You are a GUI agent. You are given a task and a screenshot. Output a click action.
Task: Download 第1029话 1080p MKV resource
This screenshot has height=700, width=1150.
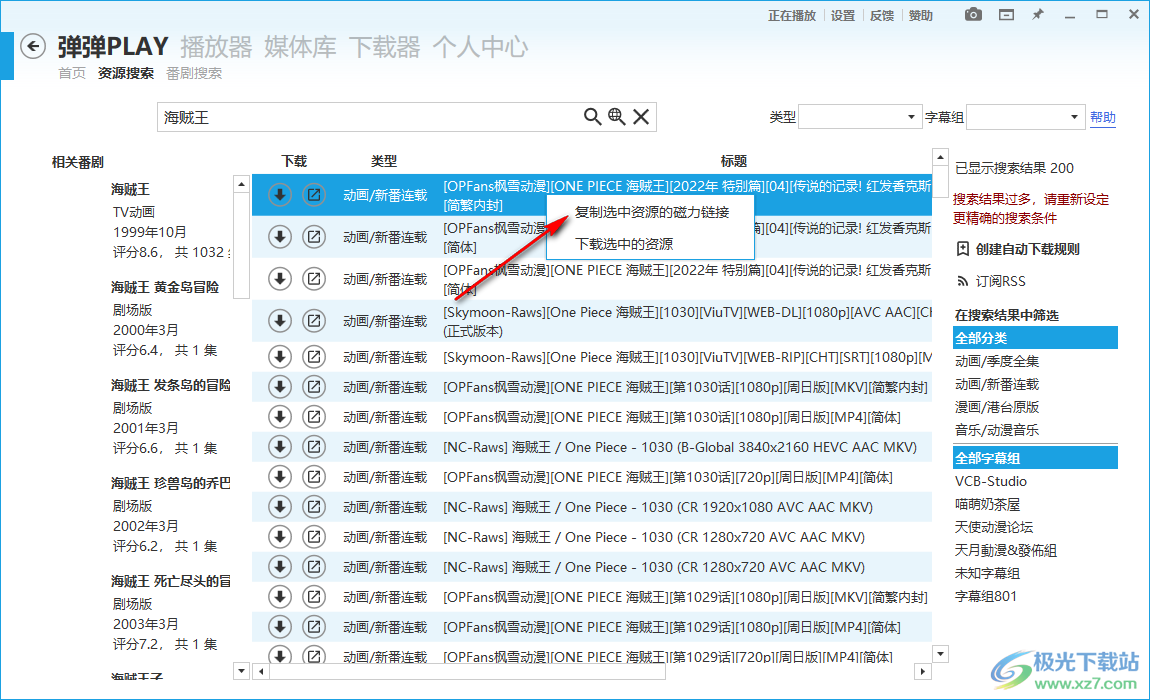pyautogui.click(x=279, y=598)
